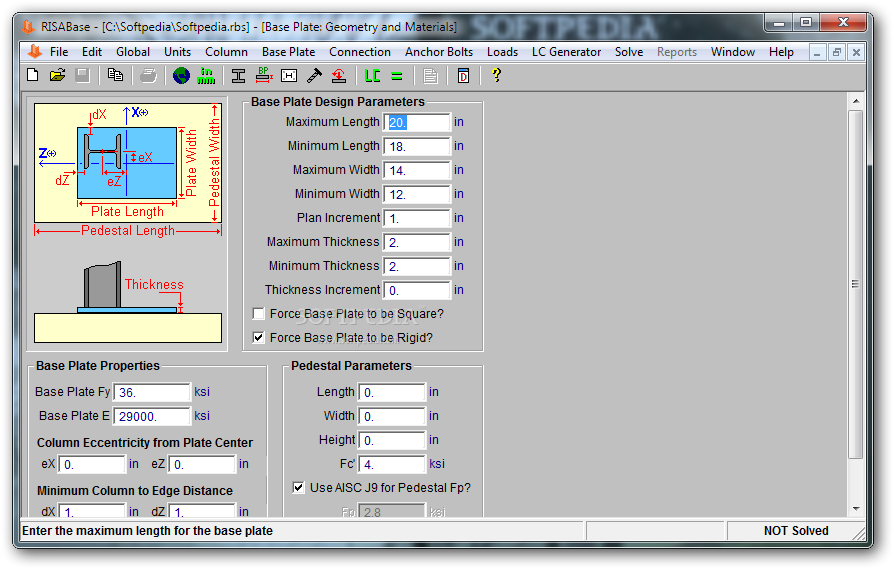Screen dimensions: 894x569
Task: Open Global parameters via the globe icon
Action: tap(181, 75)
